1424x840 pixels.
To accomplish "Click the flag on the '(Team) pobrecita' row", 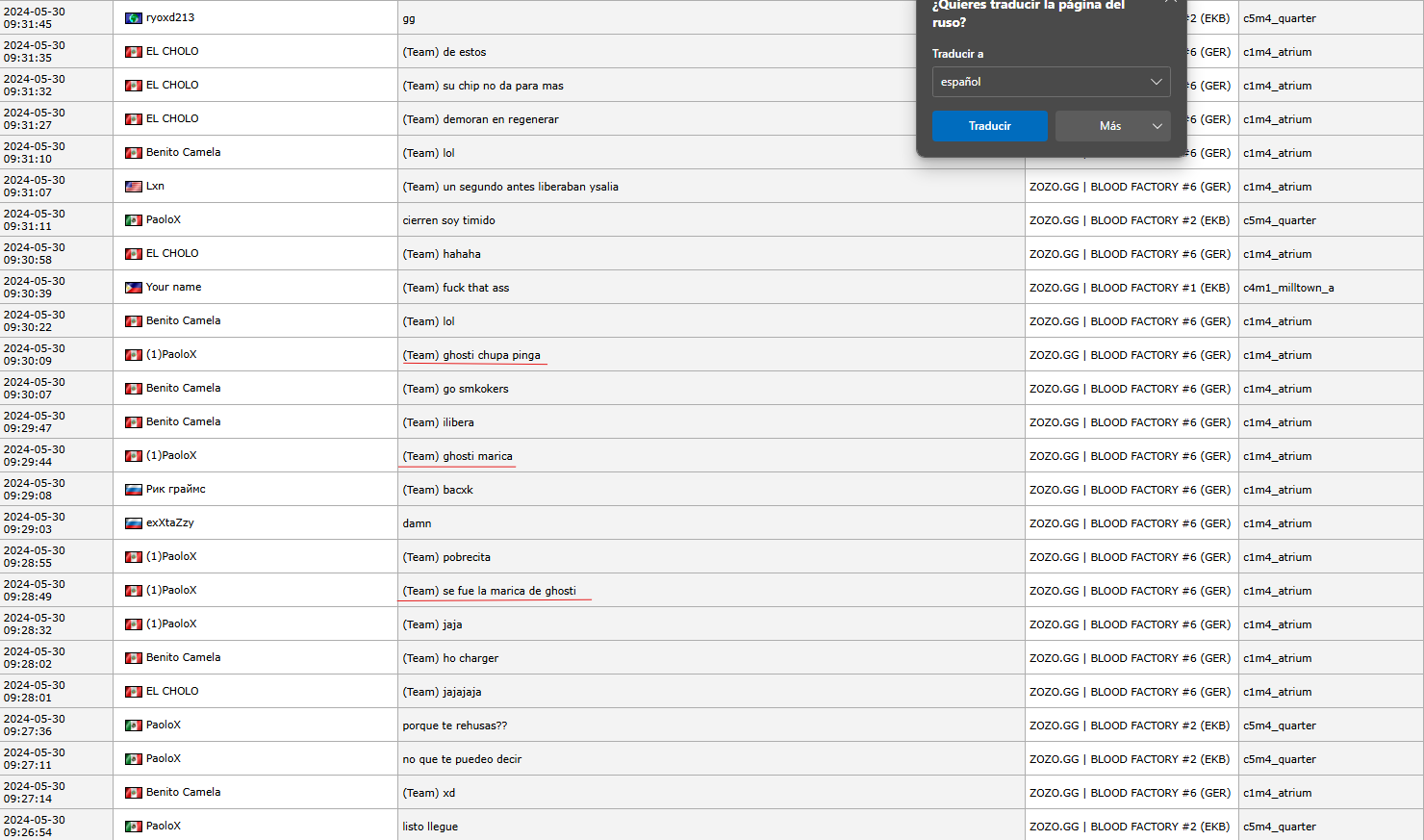I will [x=134, y=557].
